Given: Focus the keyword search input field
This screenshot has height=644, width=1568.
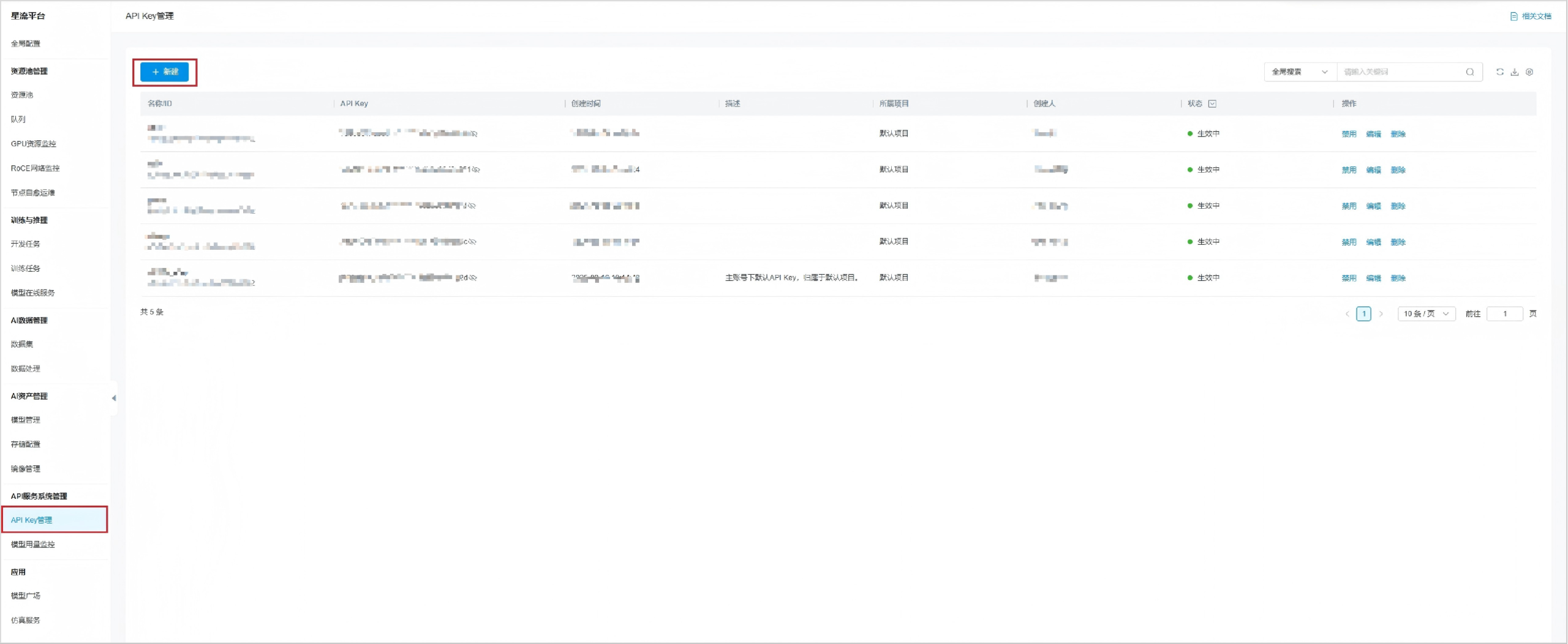Looking at the screenshot, I should point(1400,72).
